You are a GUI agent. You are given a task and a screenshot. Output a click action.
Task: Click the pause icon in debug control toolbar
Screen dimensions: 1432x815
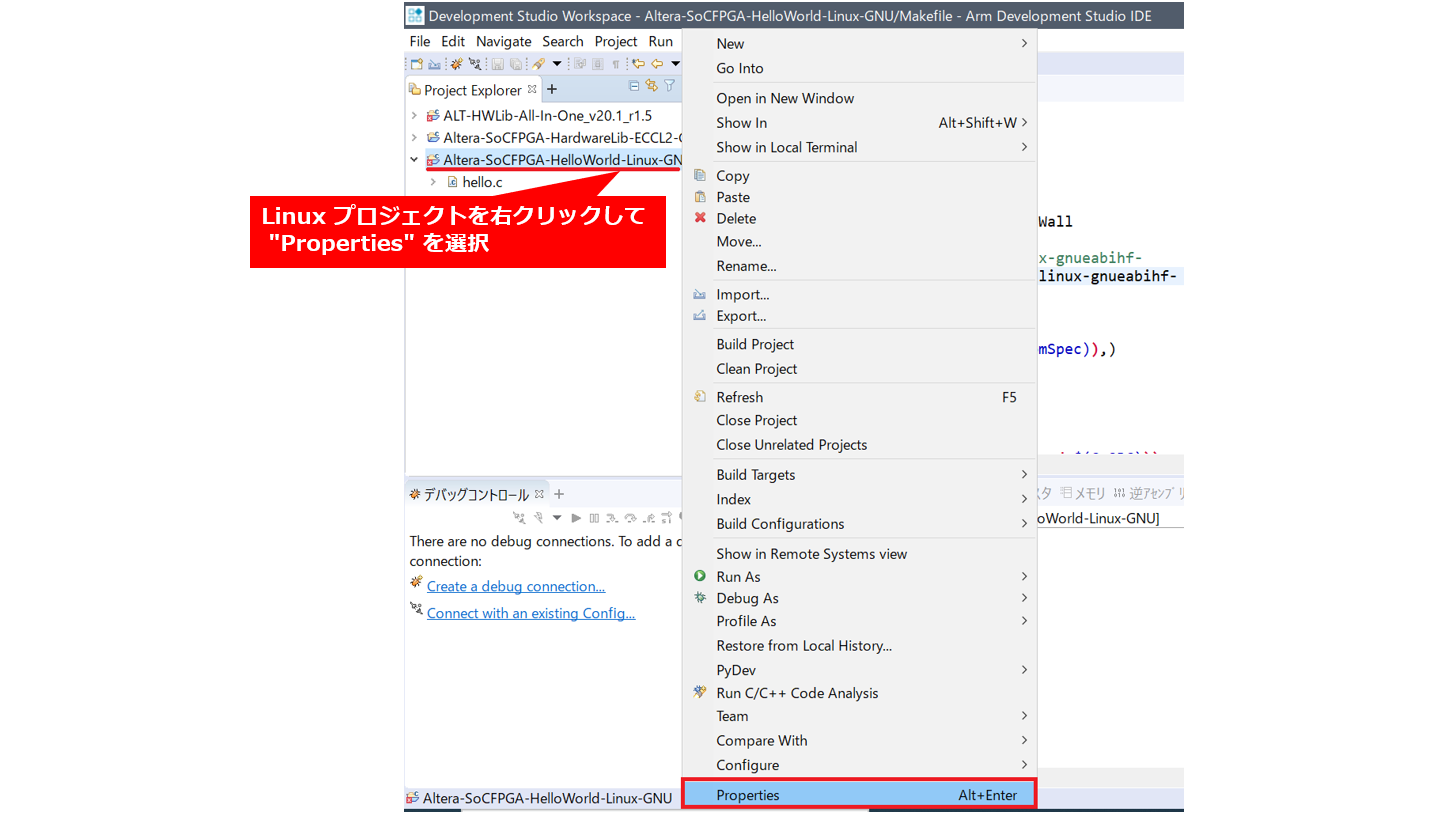(x=594, y=518)
